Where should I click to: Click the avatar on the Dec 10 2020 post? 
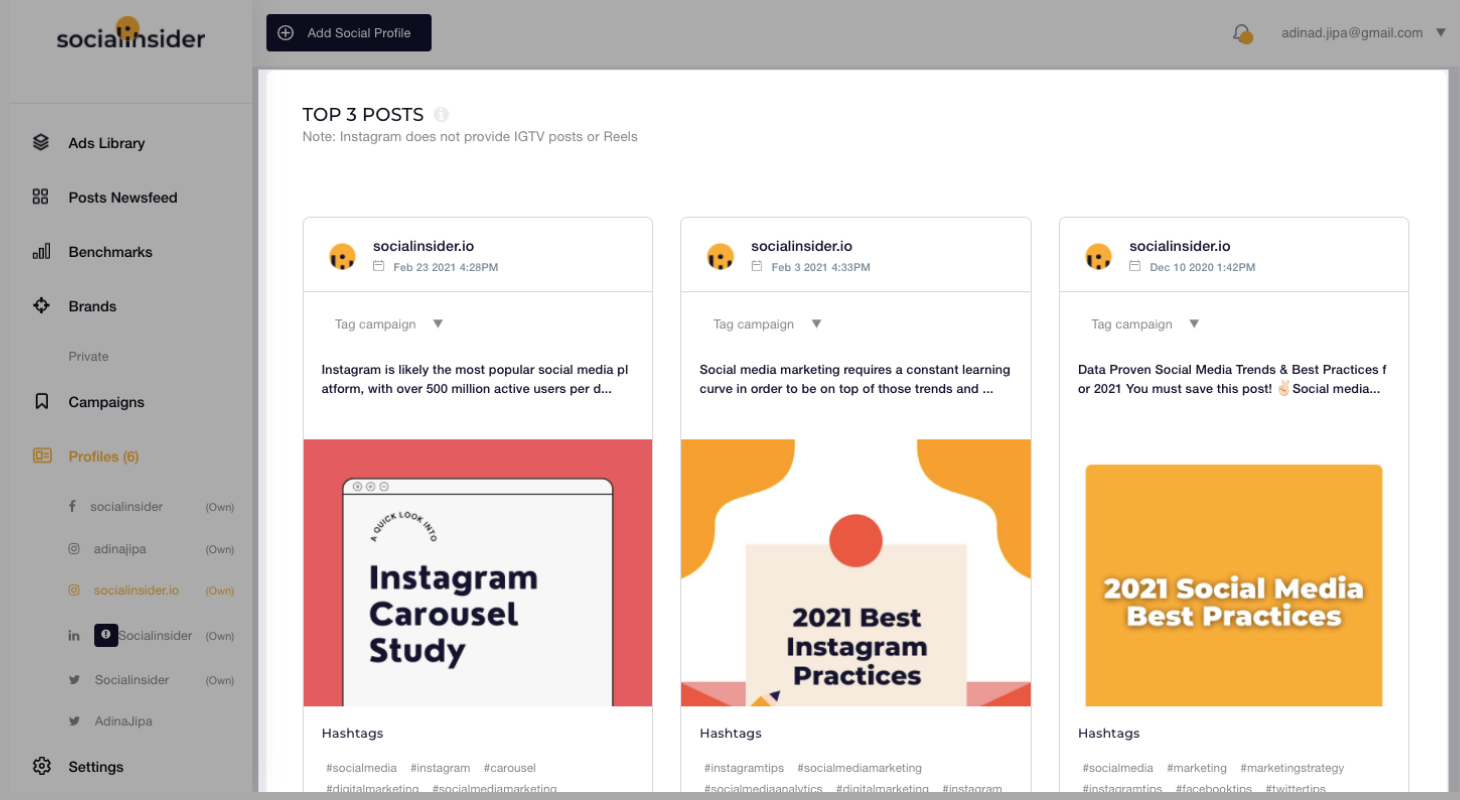click(x=1098, y=256)
